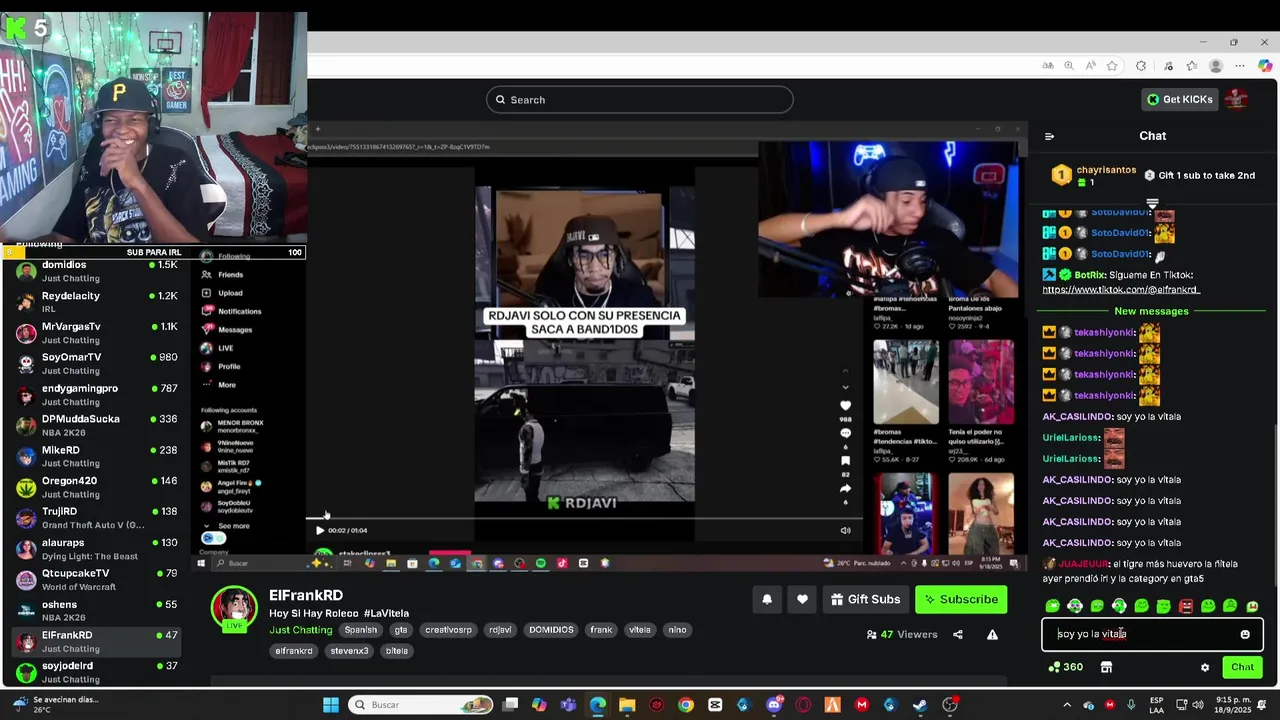Viewport: 1280px width, 720px height.
Task: Click the Windows taskbar Buscar search box
Action: (420, 705)
